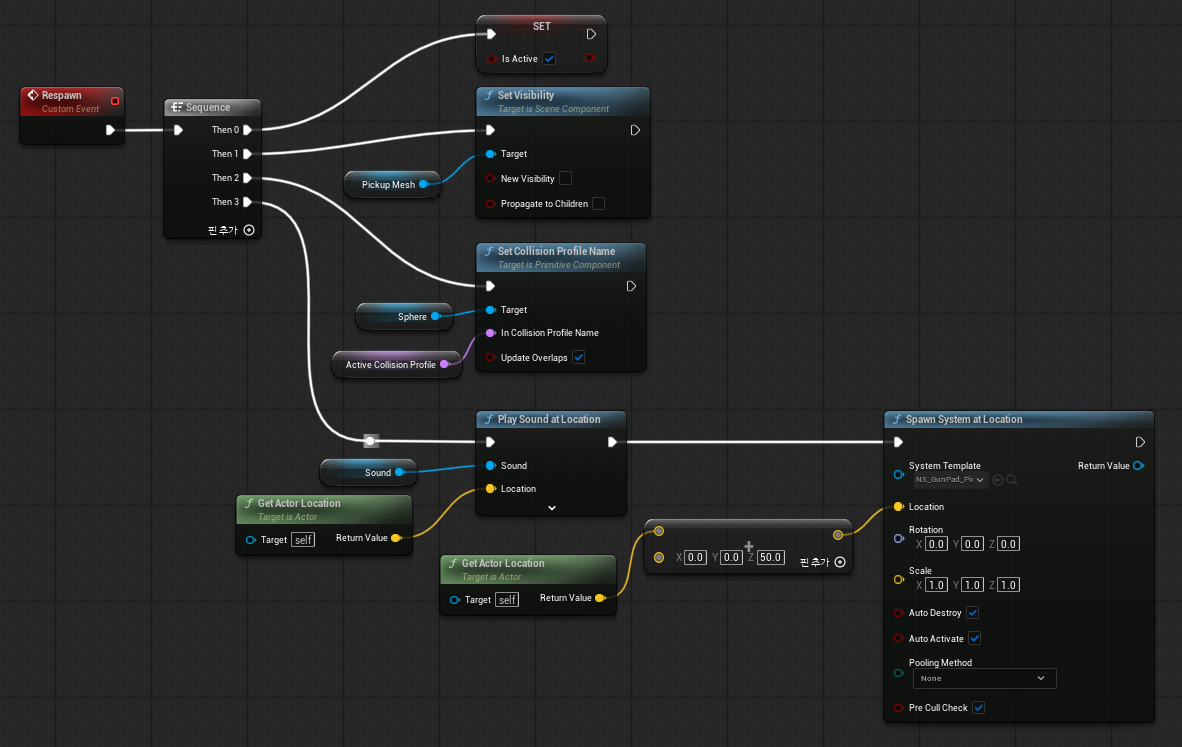This screenshot has height=747, width=1182.
Task: Click the add node's X value field
Action: 695,557
